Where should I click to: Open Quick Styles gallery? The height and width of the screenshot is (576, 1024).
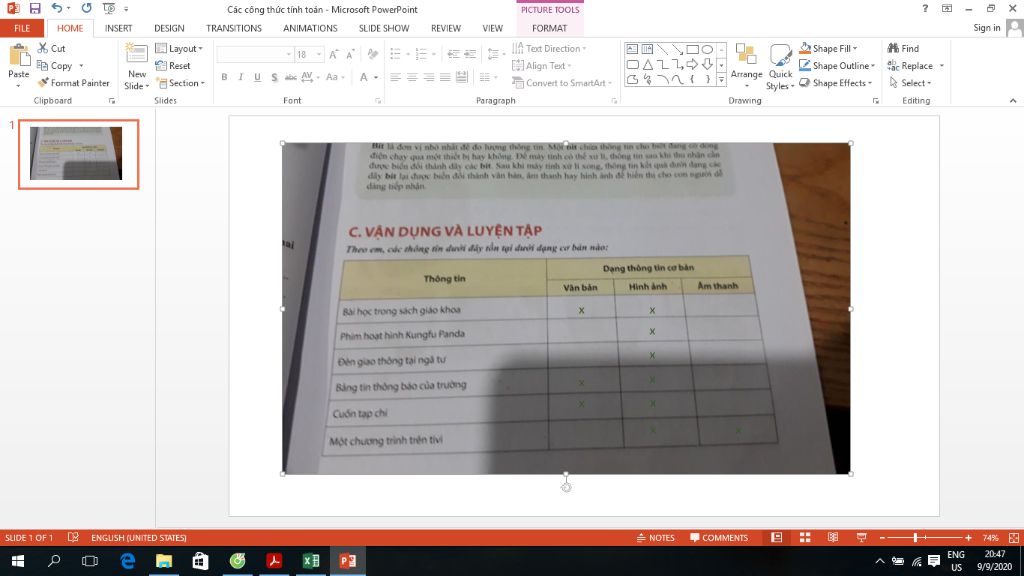(x=780, y=66)
